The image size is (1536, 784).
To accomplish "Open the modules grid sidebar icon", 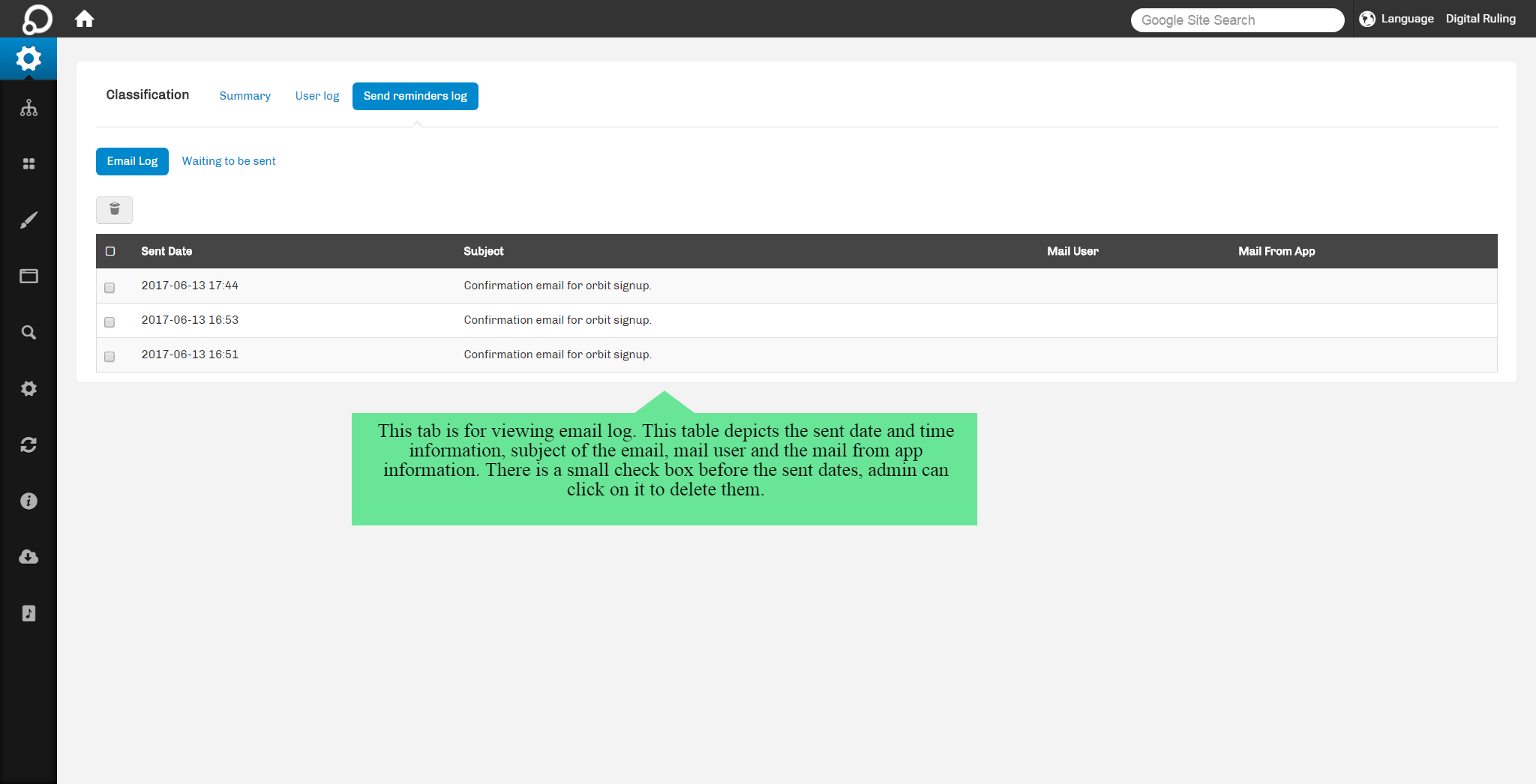I will [x=28, y=164].
